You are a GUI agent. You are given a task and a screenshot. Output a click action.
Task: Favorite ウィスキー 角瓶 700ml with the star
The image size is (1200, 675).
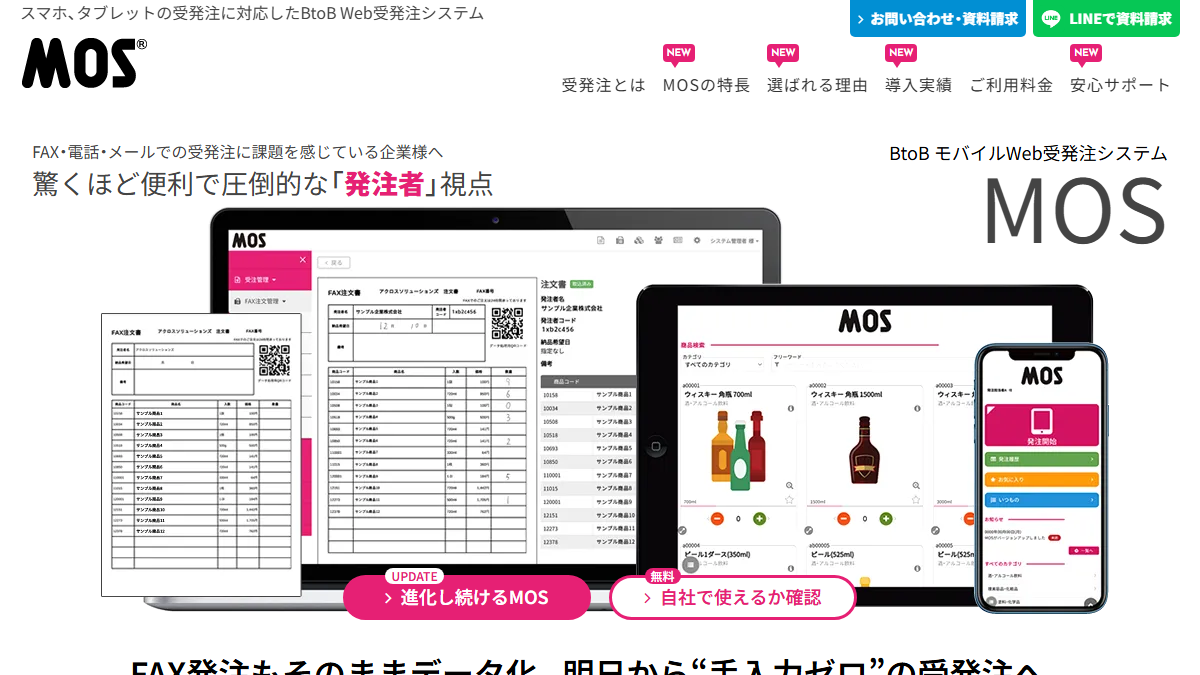(789, 499)
